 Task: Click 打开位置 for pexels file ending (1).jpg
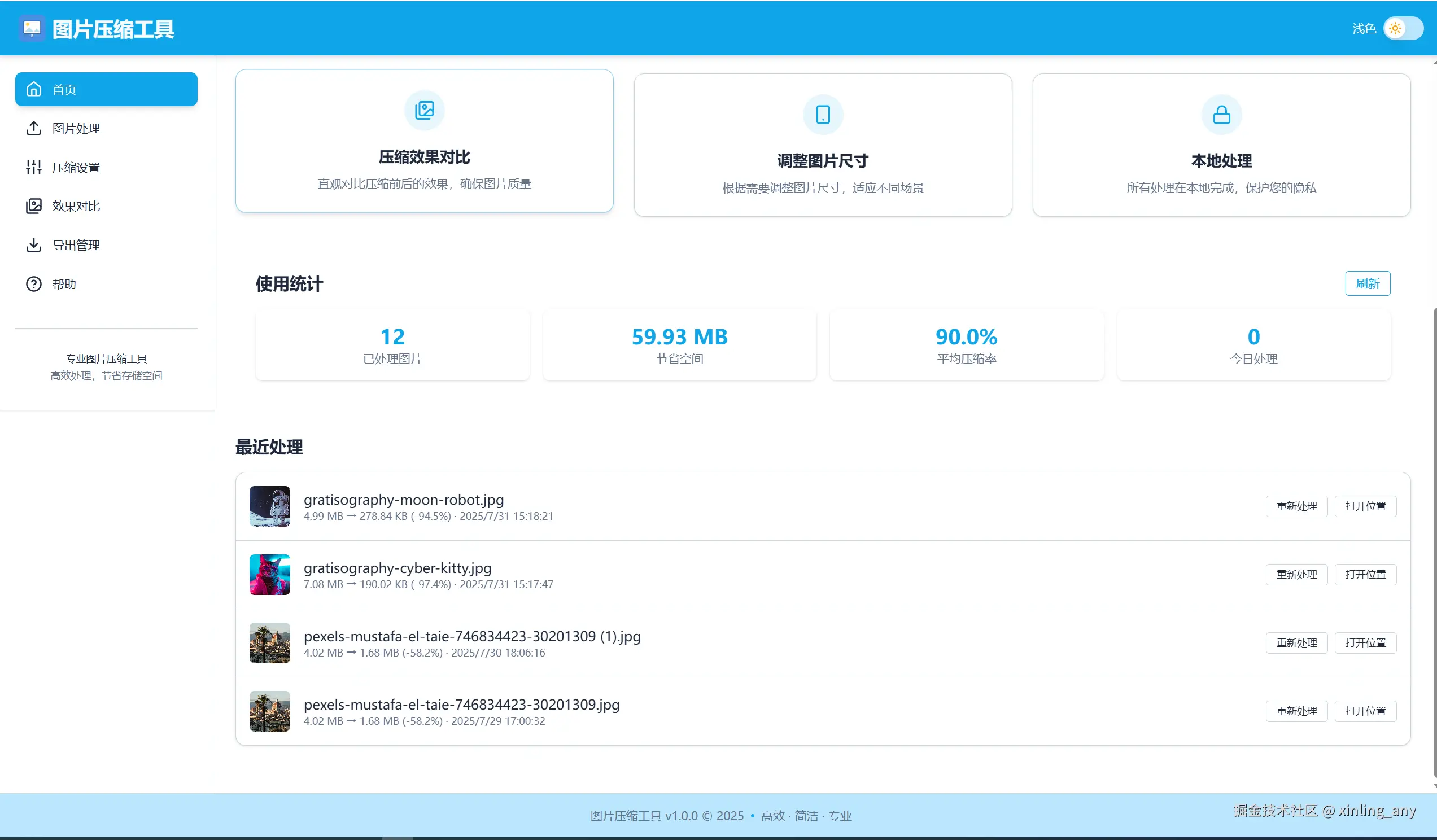1365,643
